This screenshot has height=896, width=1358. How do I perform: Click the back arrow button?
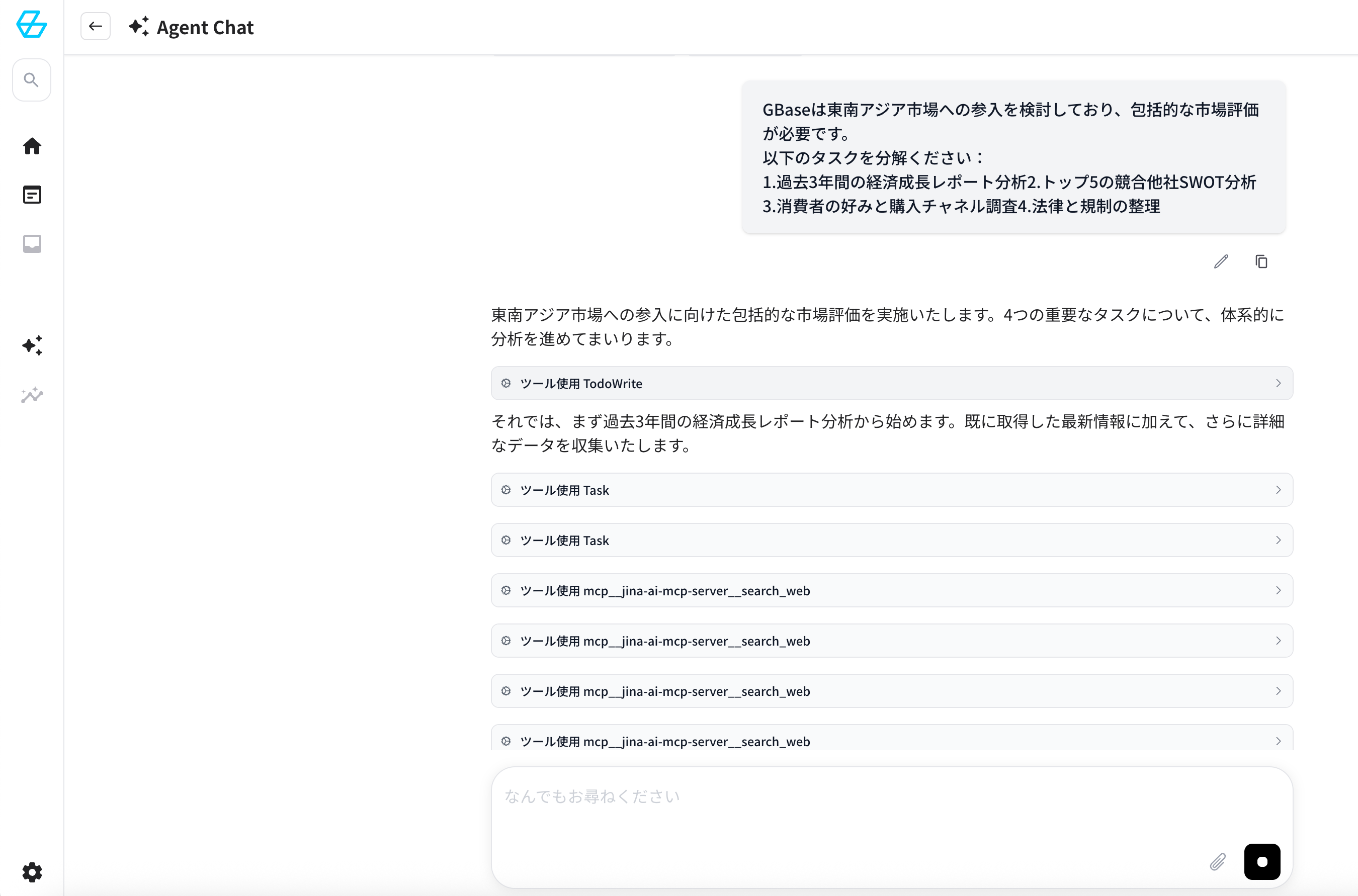[x=96, y=26]
